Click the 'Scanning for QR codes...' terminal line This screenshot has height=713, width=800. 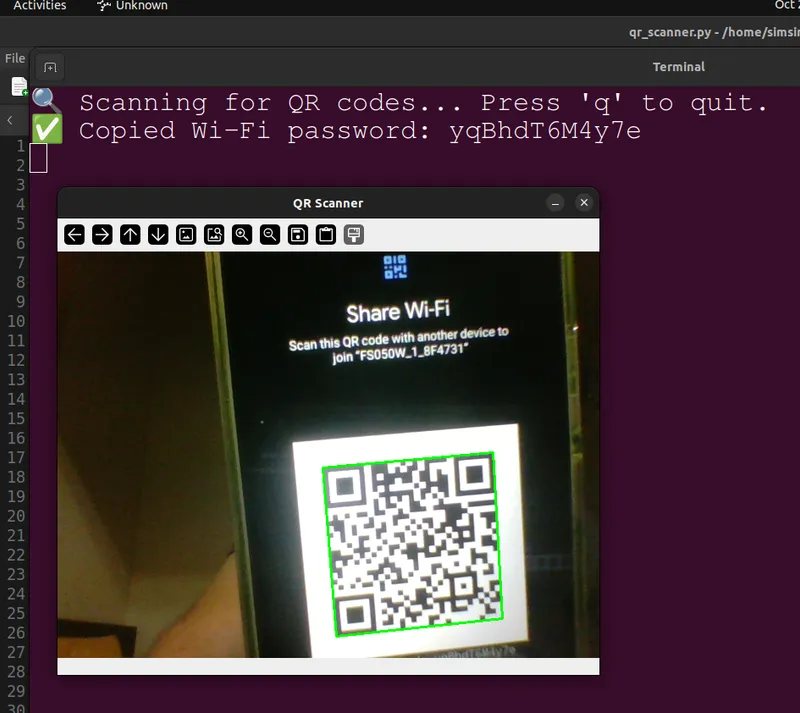423,104
